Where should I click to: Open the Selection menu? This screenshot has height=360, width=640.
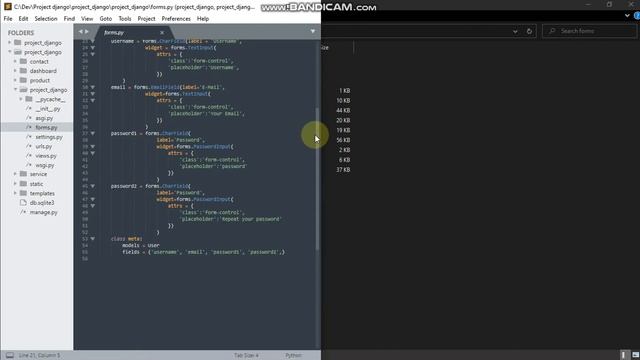click(x=46, y=19)
